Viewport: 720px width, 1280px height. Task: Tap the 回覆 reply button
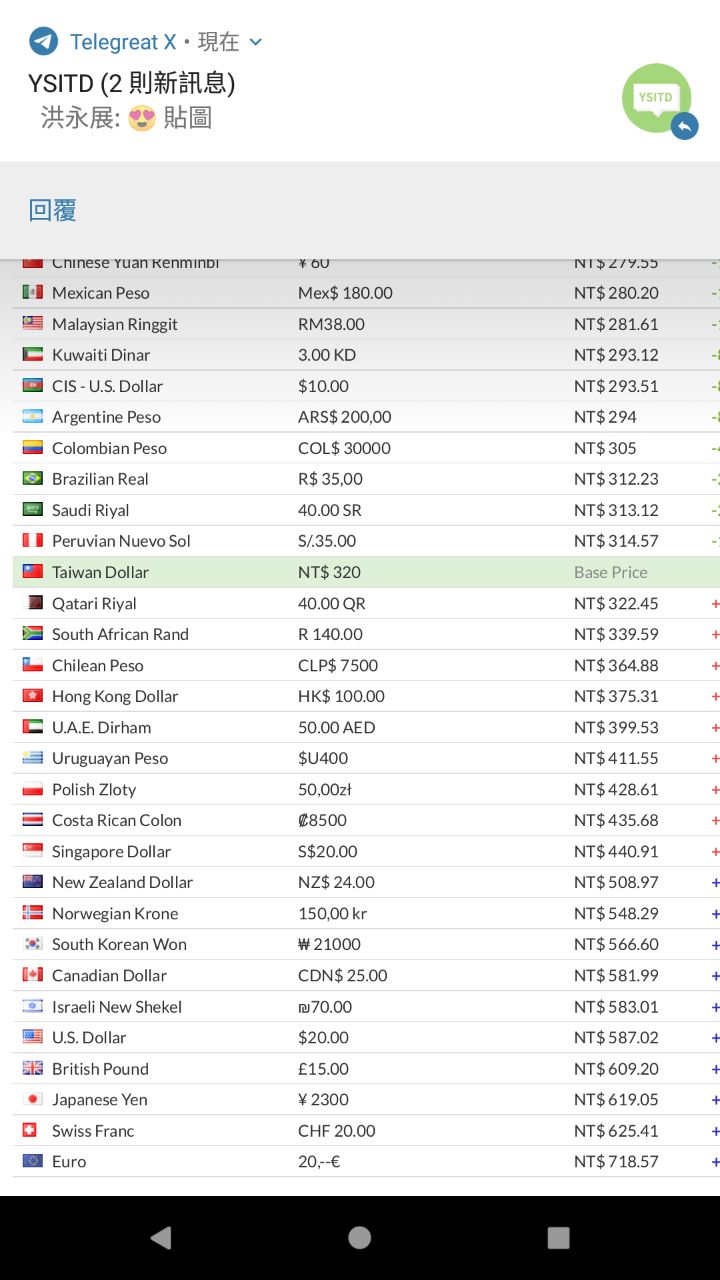53,210
